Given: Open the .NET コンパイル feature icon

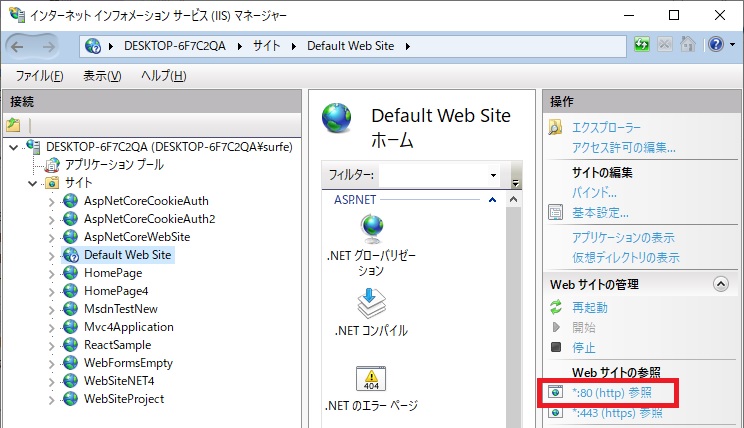Looking at the screenshot, I should [x=371, y=303].
